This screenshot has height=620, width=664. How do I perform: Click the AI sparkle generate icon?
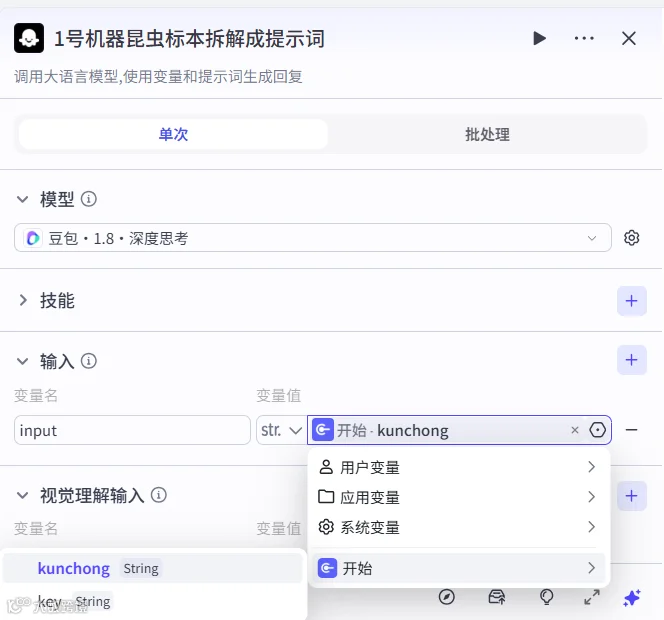pos(632,598)
